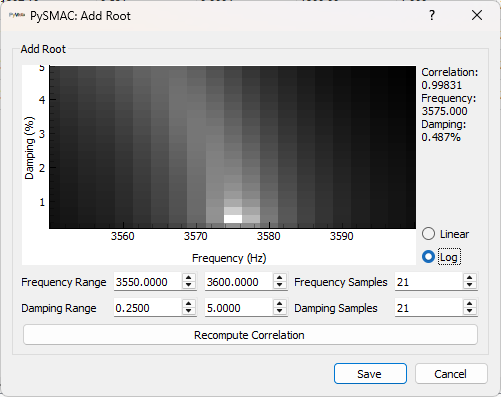
Task: Decrease Damping Range minimum with down arrow
Action: click(189, 311)
